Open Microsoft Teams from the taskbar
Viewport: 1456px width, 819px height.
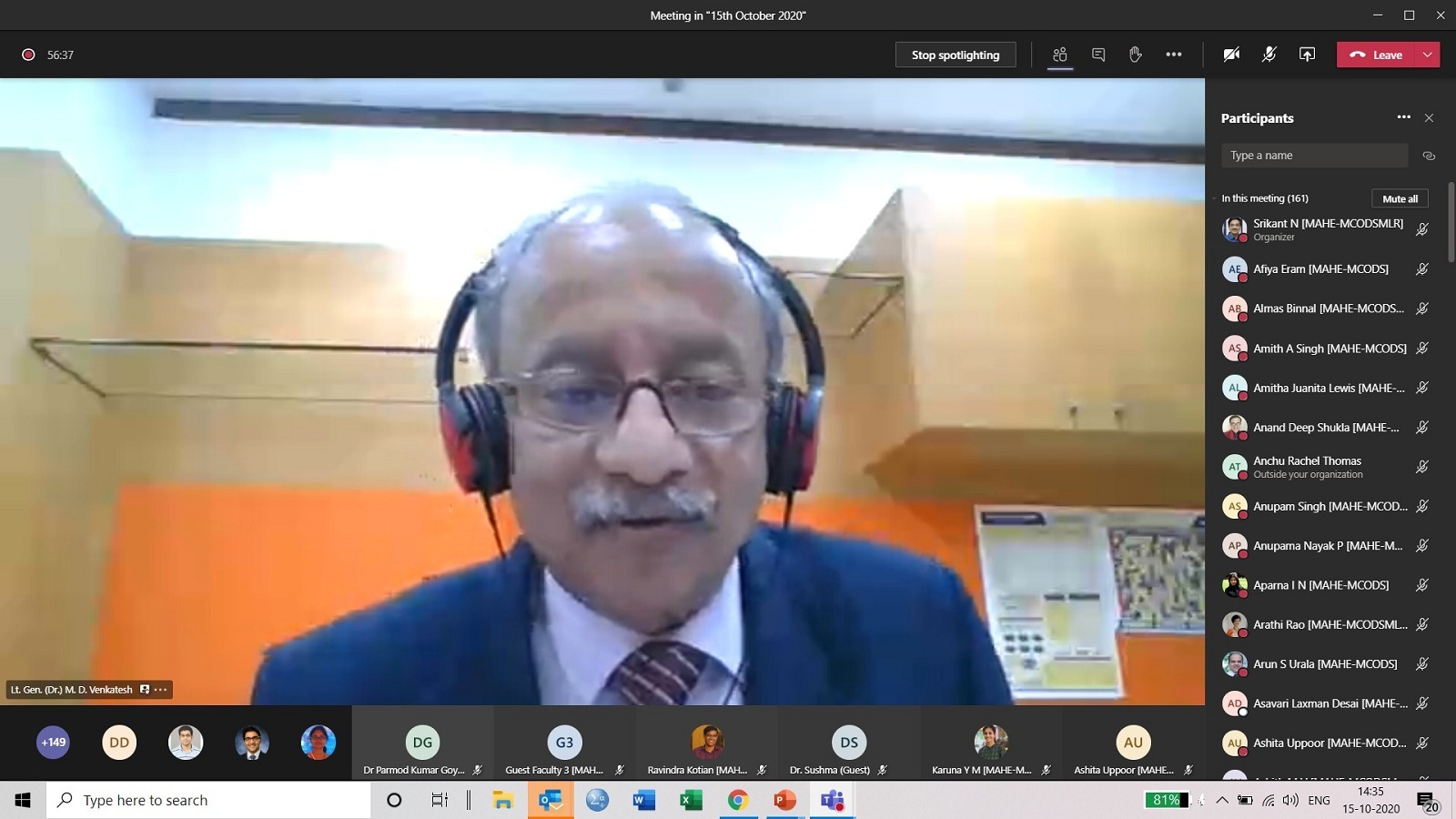[832, 800]
